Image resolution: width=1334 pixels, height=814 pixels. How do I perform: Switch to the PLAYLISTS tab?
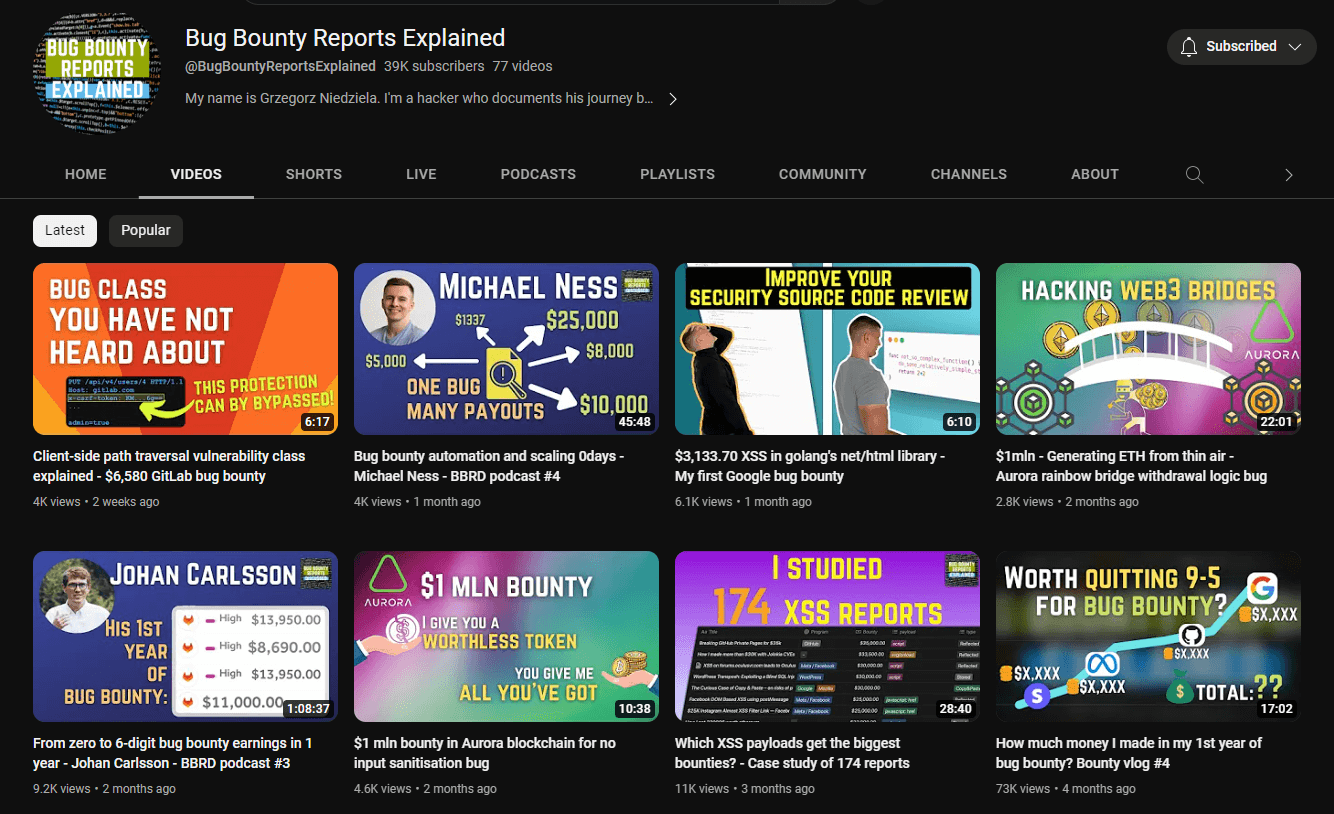coord(677,174)
